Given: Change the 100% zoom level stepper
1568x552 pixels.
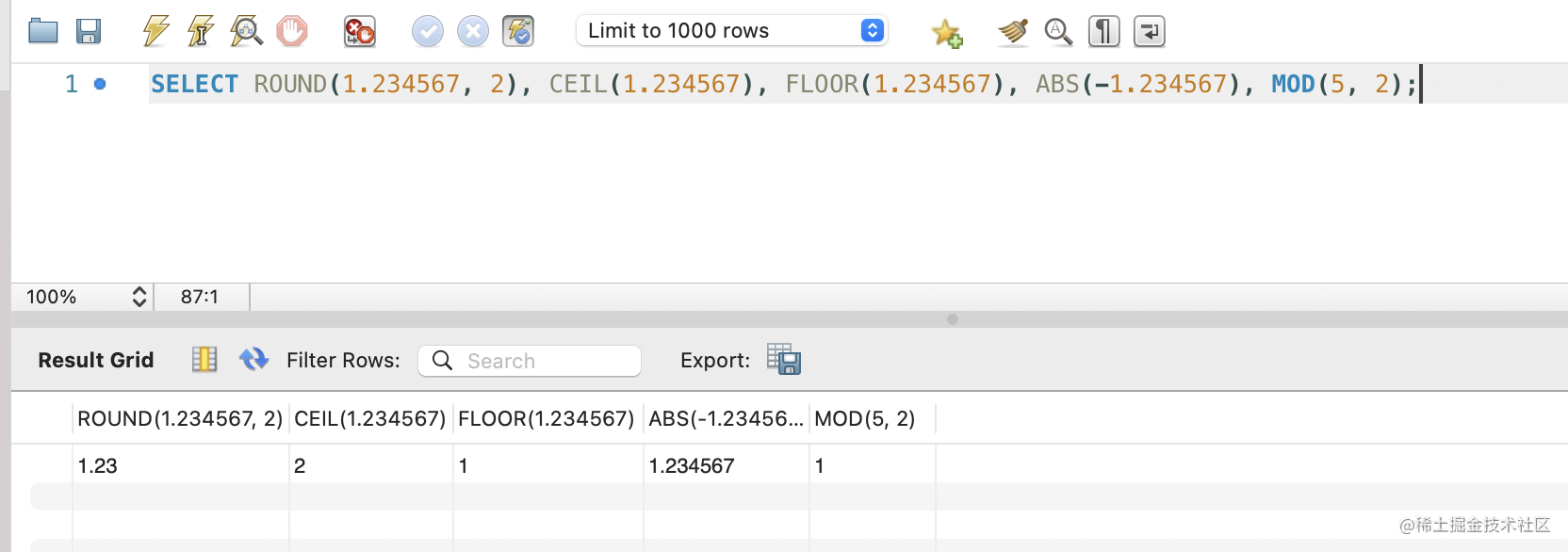Looking at the screenshot, I should [139, 297].
